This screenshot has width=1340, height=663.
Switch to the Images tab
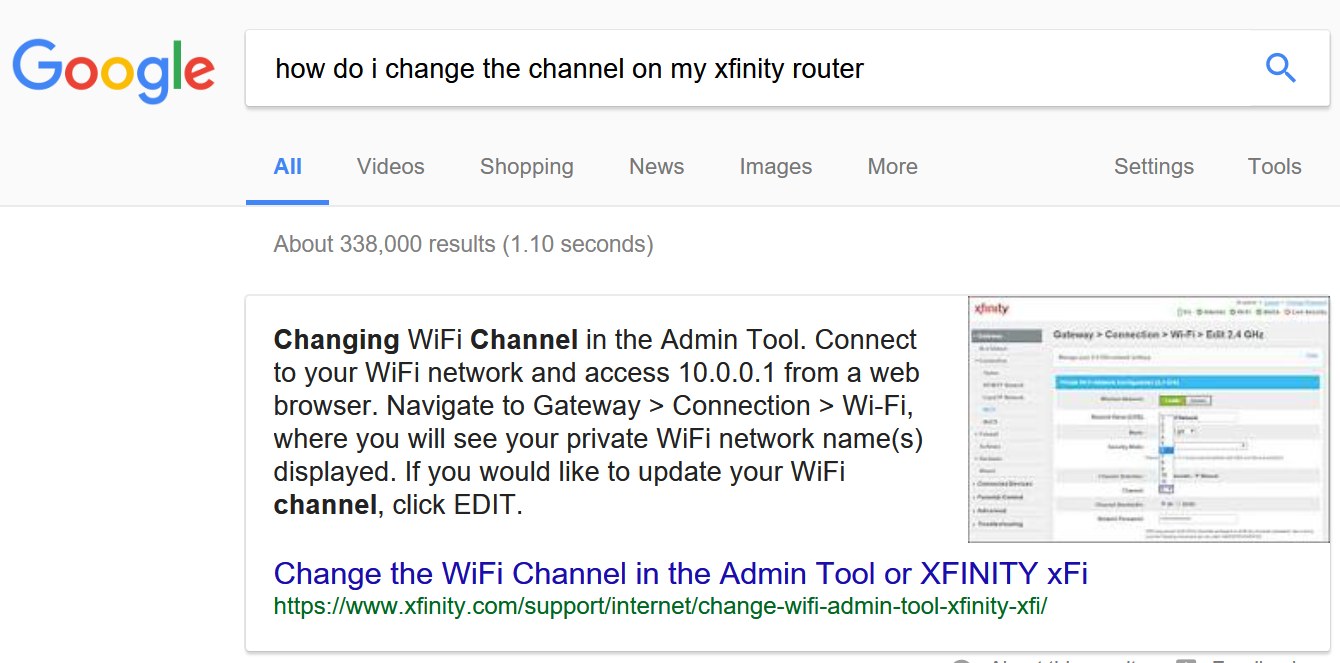[x=775, y=166]
